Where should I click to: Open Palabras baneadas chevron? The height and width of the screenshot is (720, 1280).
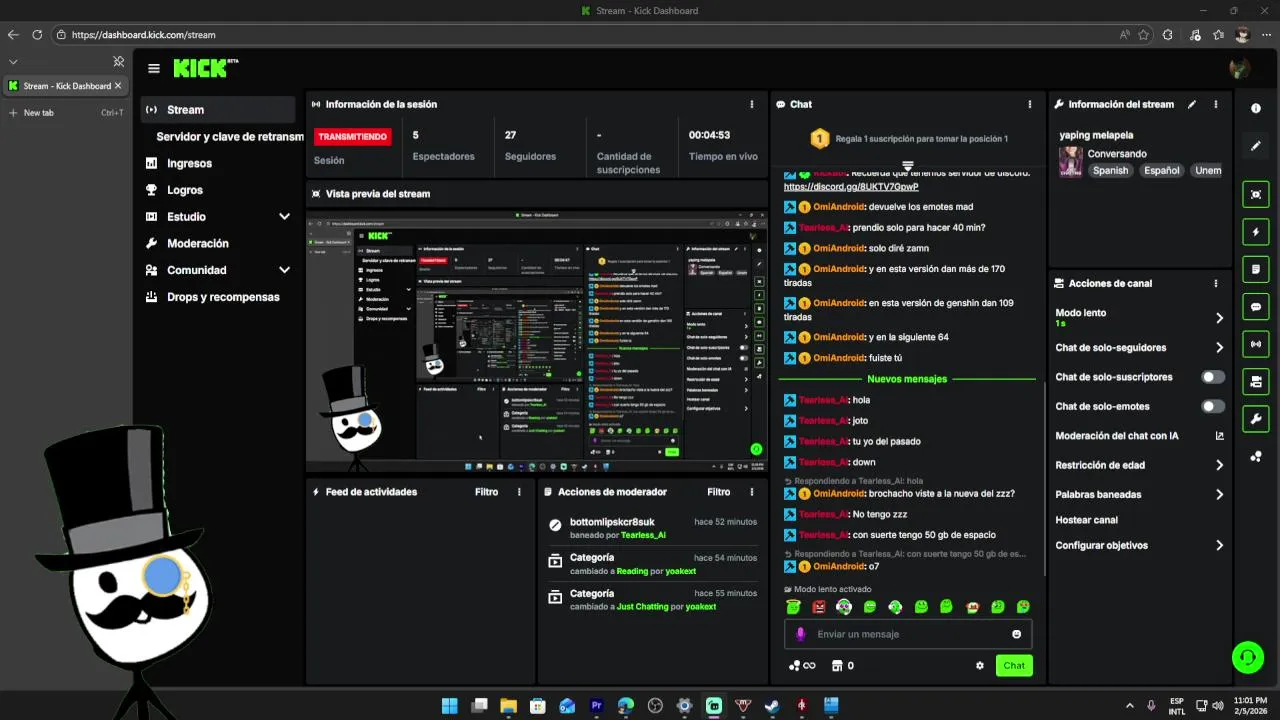(x=1219, y=494)
